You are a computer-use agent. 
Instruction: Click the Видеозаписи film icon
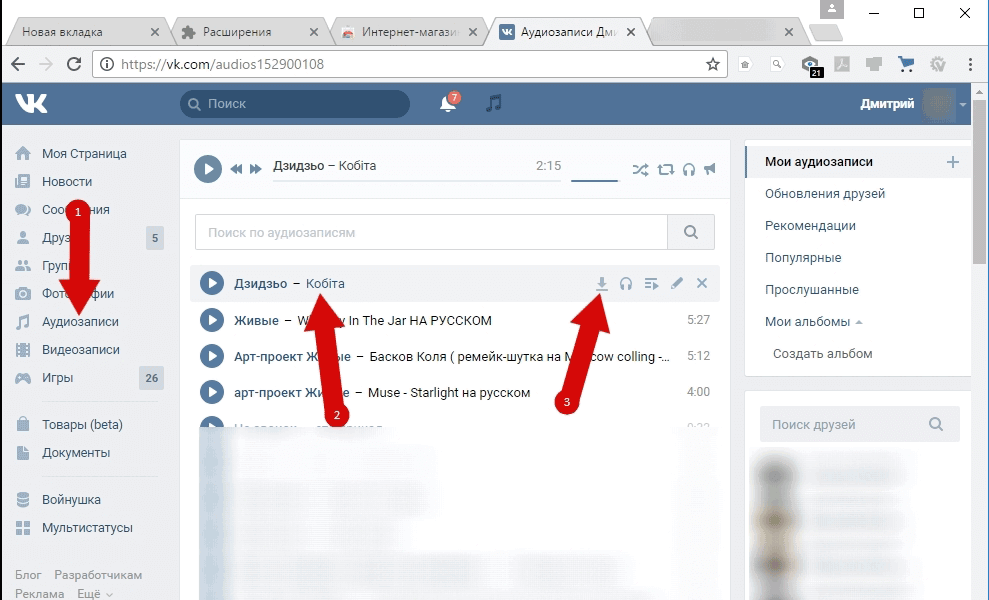(23, 350)
